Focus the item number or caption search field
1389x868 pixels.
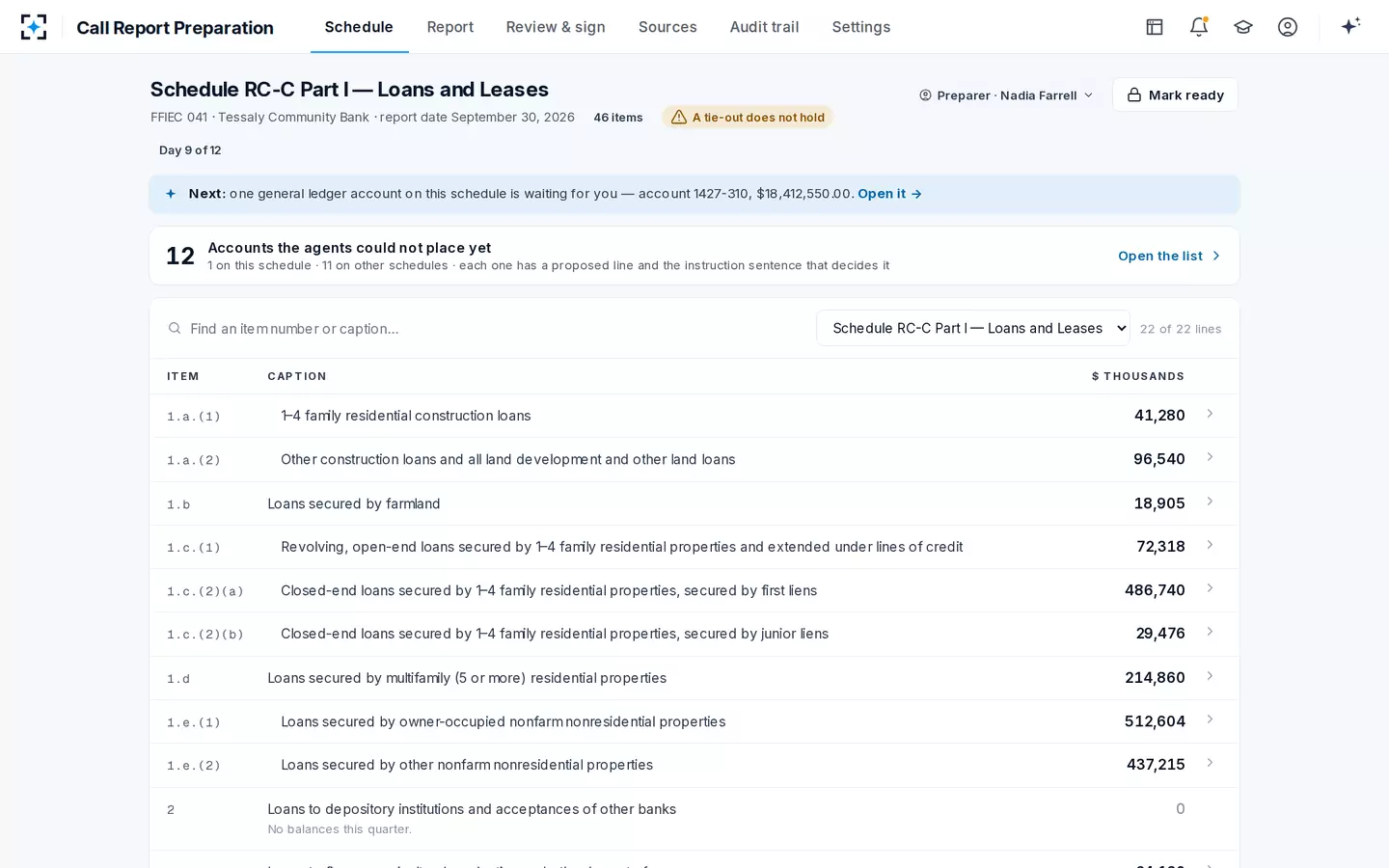(x=487, y=329)
